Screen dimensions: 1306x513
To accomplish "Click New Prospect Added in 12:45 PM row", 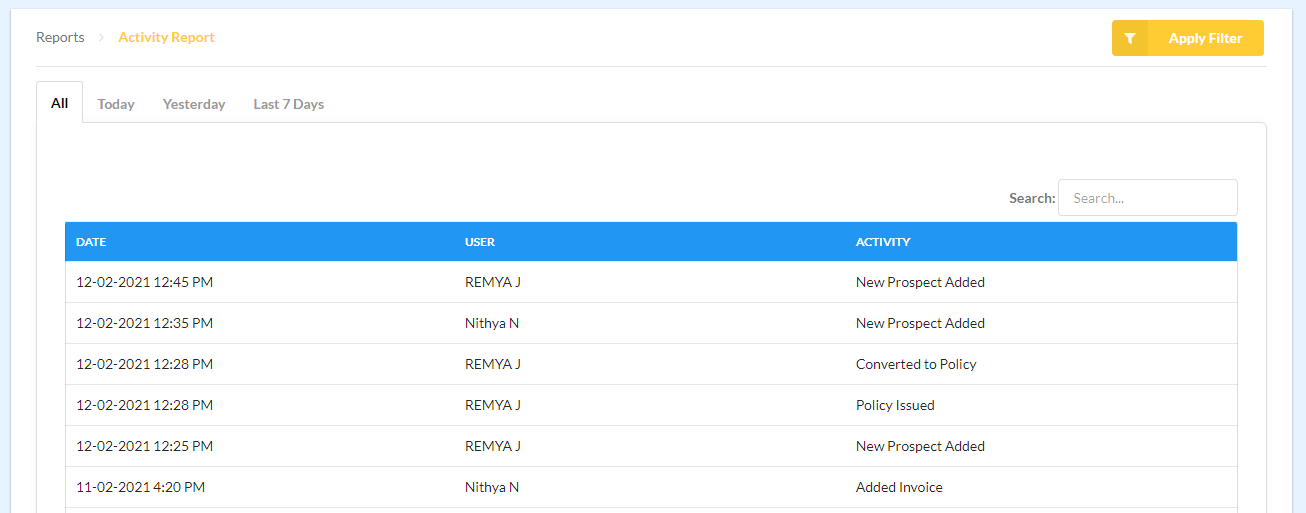I will pyautogui.click(x=920, y=282).
